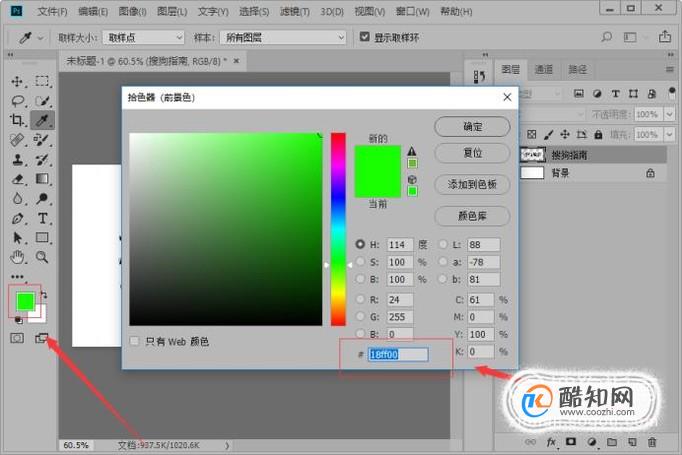Select the Zoom tool

point(42,257)
